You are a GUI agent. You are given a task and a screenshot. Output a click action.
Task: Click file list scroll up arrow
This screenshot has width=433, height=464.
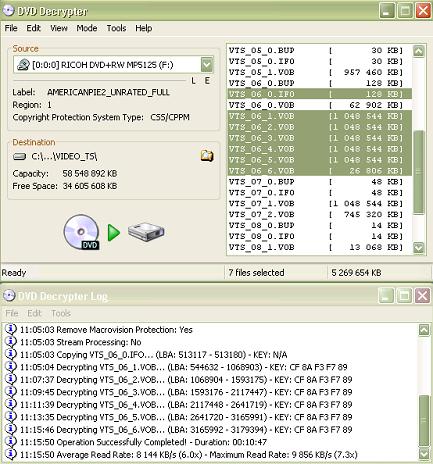tap(419, 51)
